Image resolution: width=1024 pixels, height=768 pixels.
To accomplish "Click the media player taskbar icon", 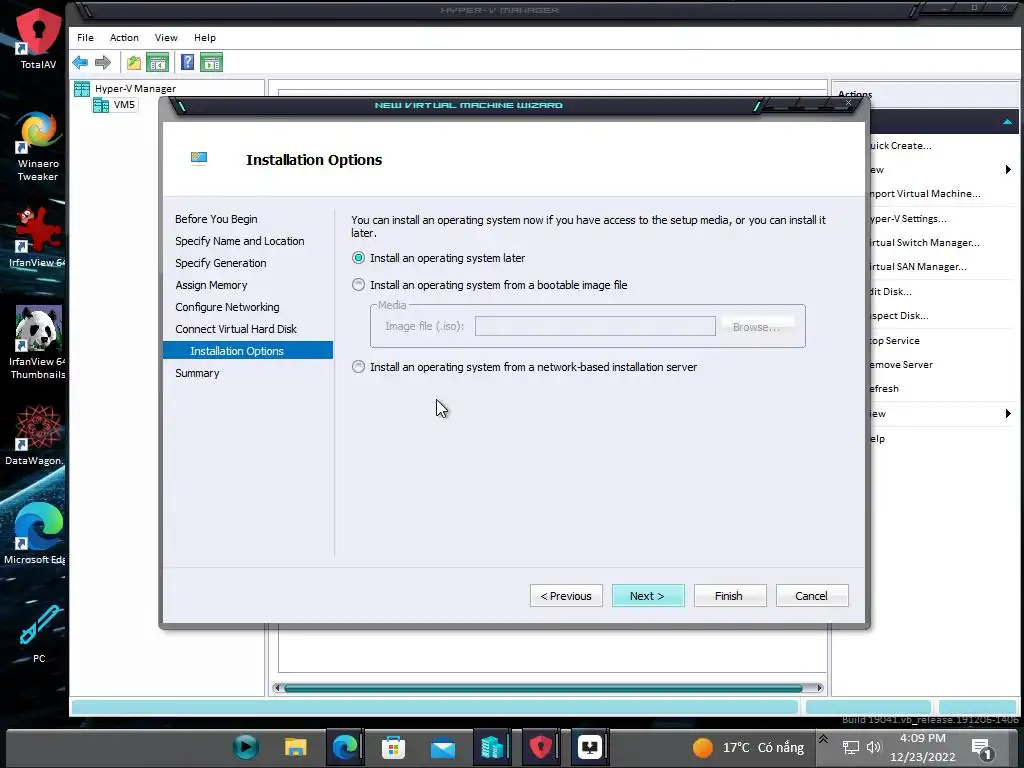I will (246, 746).
